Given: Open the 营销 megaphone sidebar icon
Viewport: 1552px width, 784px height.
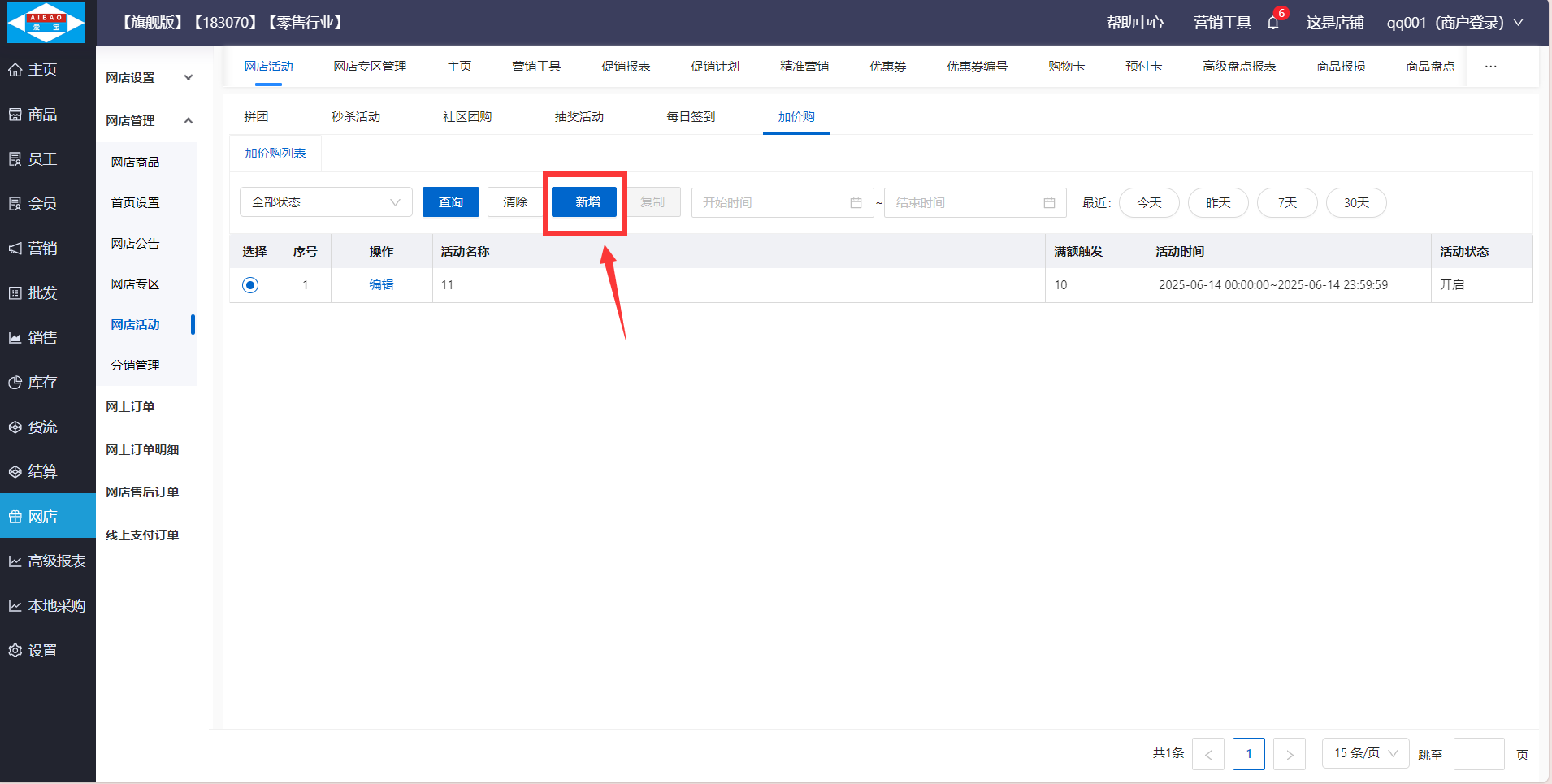Looking at the screenshot, I should click(15, 249).
